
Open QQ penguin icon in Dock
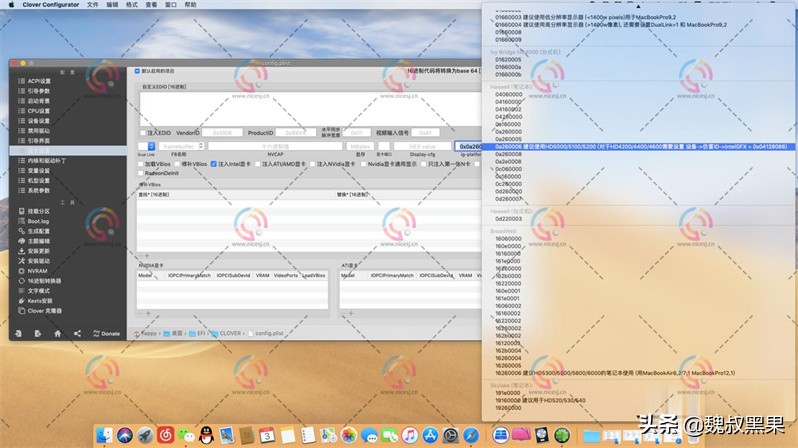[206, 435]
